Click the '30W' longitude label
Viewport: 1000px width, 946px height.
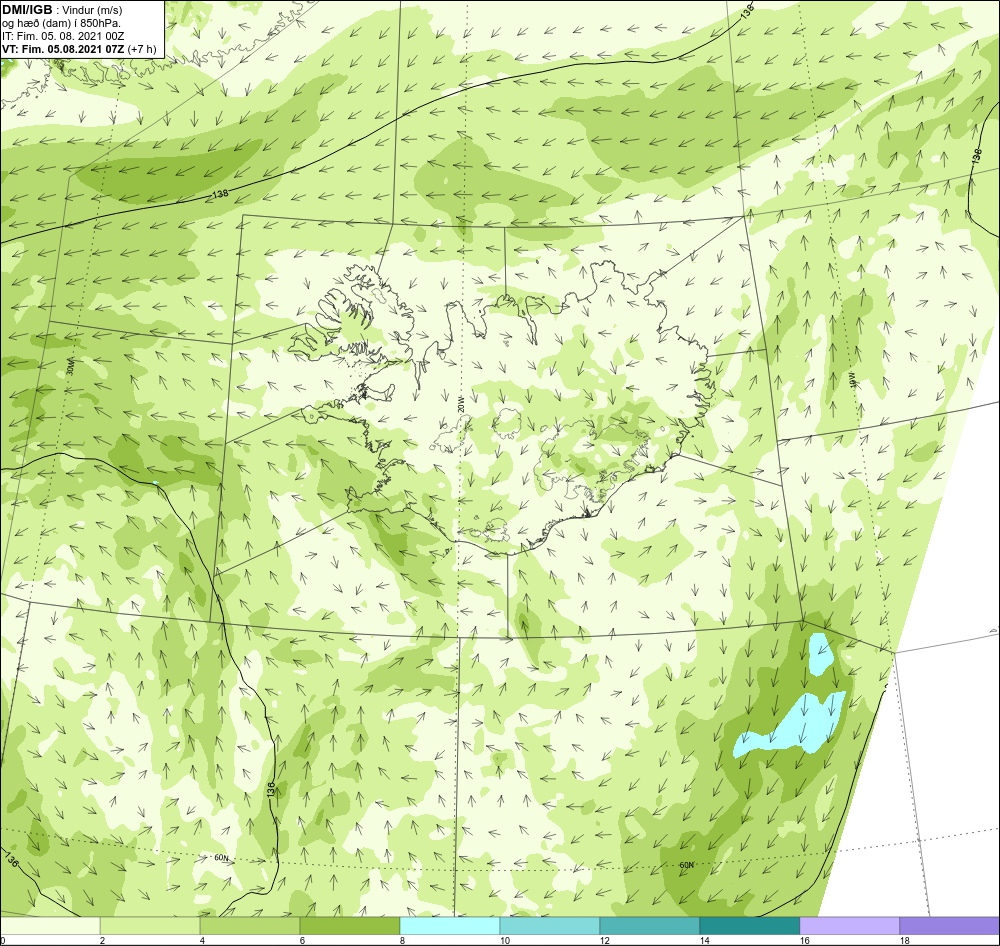coord(70,366)
